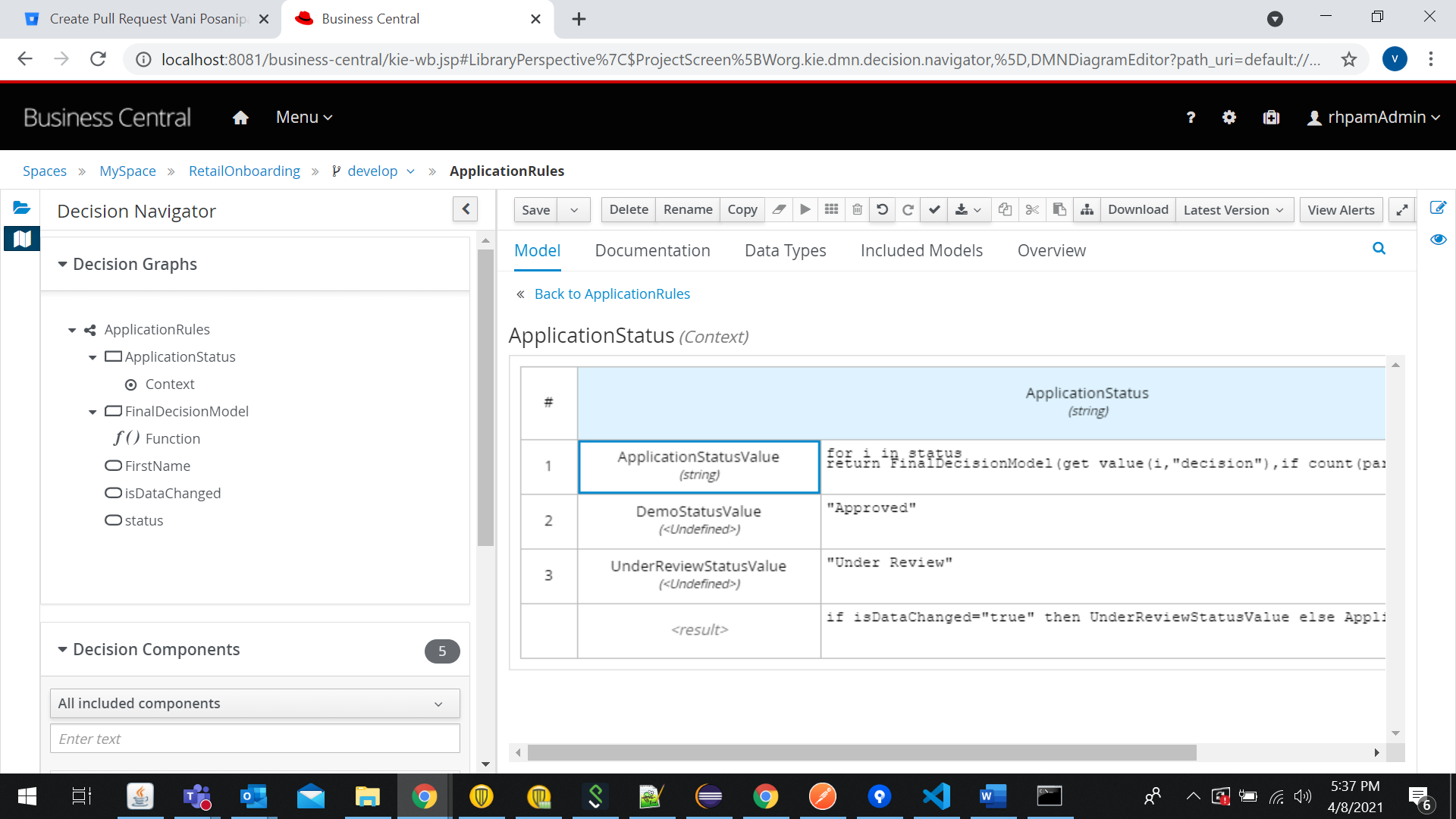The height and width of the screenshot is (819, 1456).
Task: Toggle the eye preview icon on the right sidebar
Action: (1438, 240)
